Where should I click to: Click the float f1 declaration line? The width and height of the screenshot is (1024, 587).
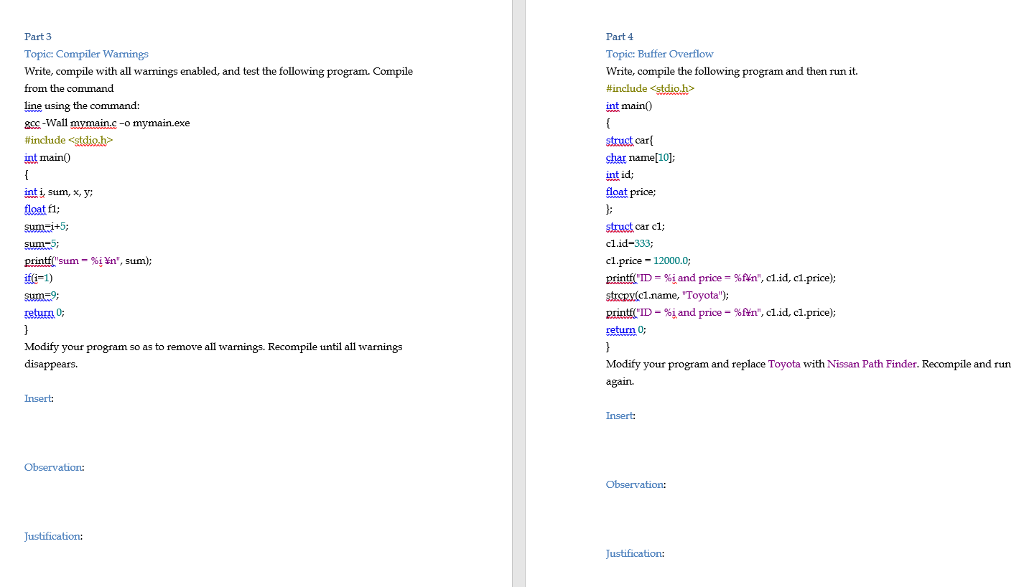(x=42, y=209)
